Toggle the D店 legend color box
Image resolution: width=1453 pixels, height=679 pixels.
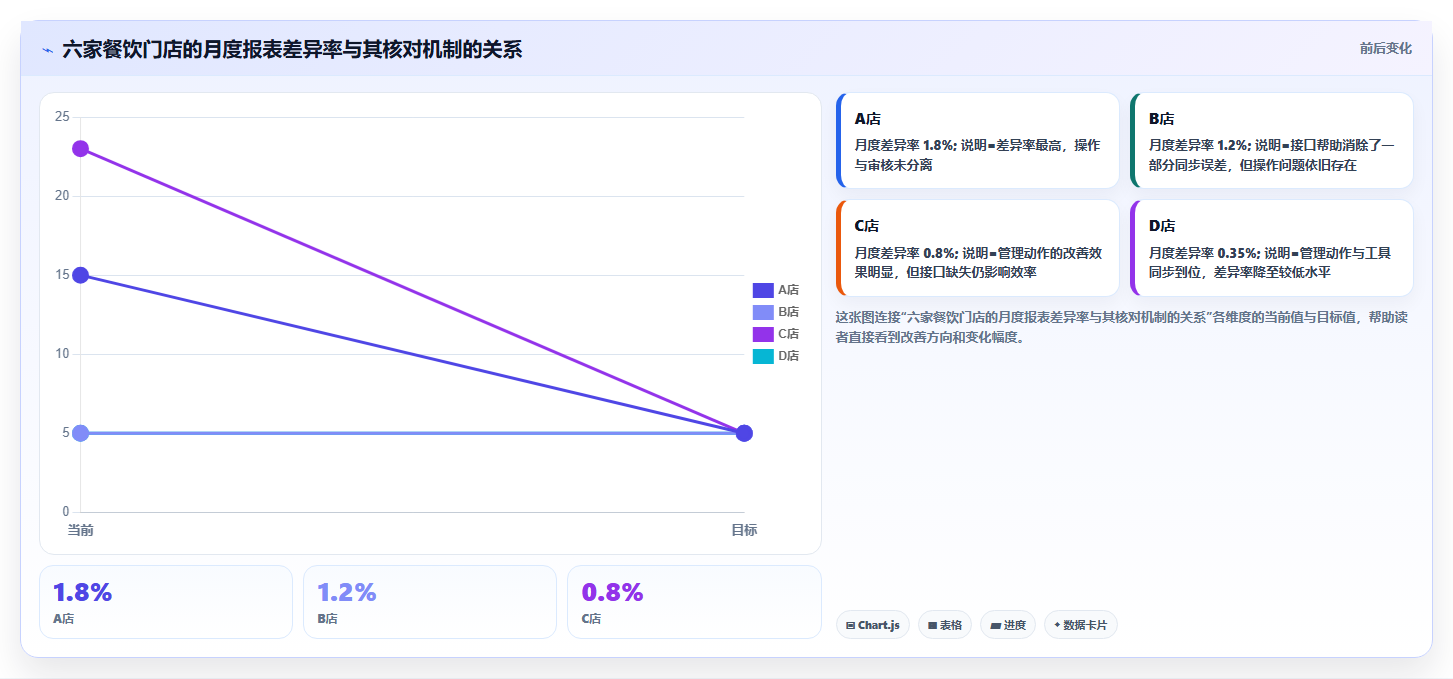763,356
